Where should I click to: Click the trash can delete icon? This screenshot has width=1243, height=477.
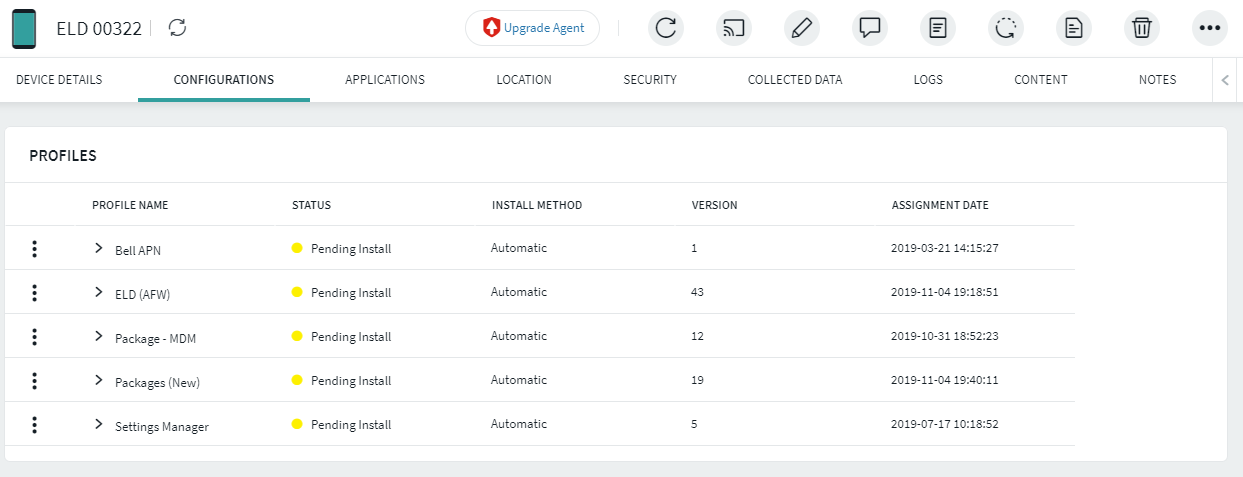pos(1142,28)
